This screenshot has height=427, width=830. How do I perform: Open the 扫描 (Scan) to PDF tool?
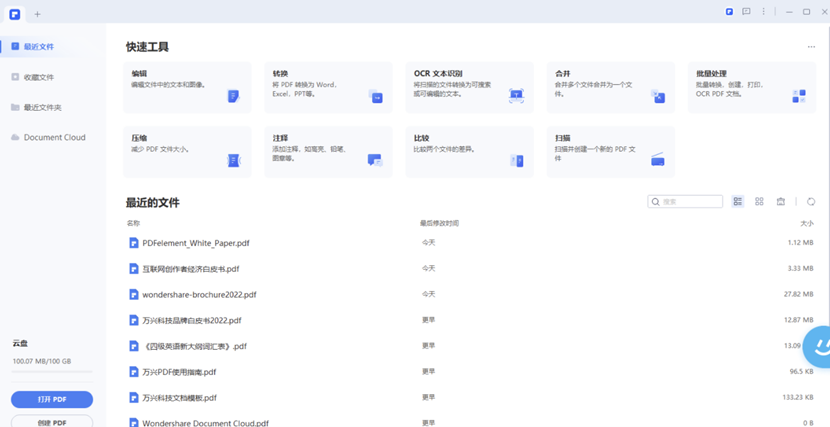(x=610, y=152)
